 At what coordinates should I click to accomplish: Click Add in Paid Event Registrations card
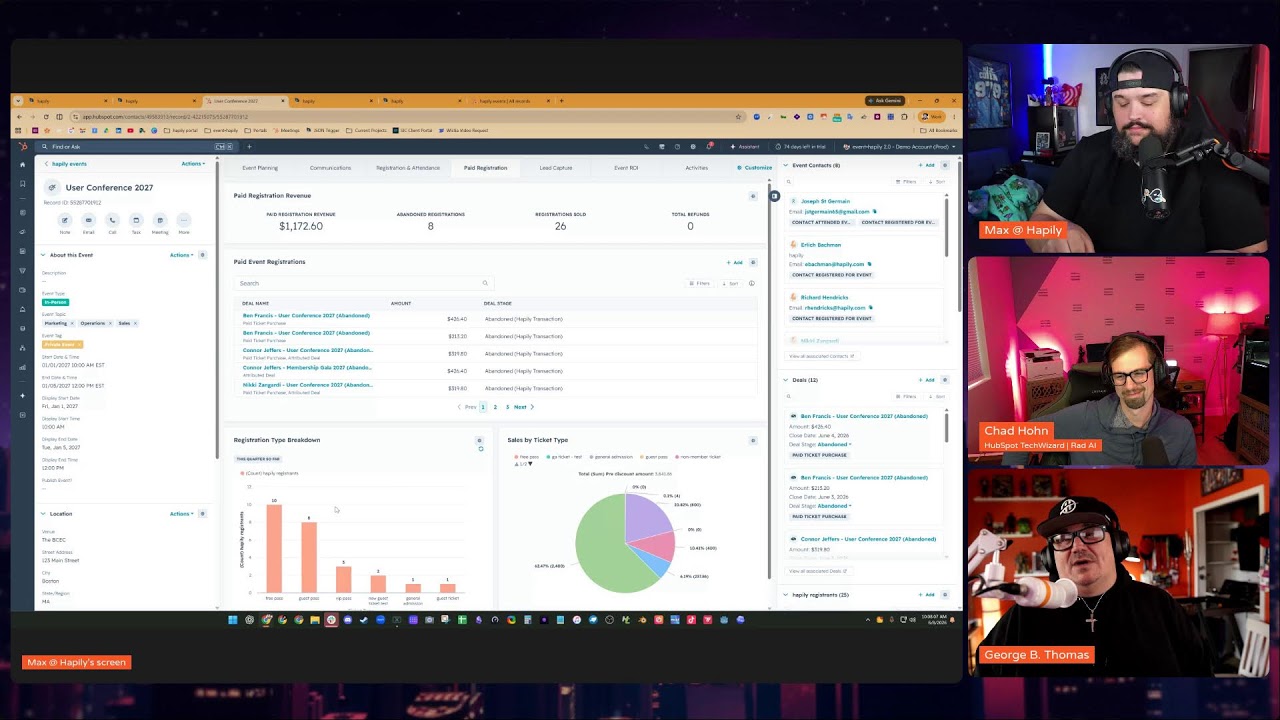click(735, 262)
